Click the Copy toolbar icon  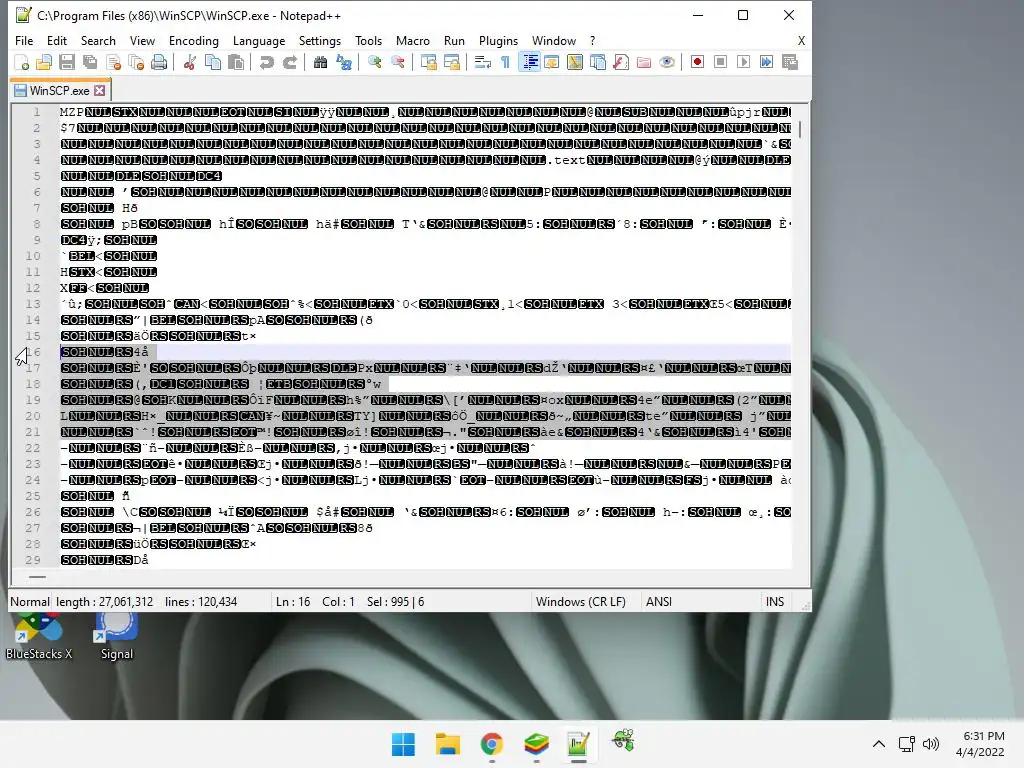click(x=213, y=63)
